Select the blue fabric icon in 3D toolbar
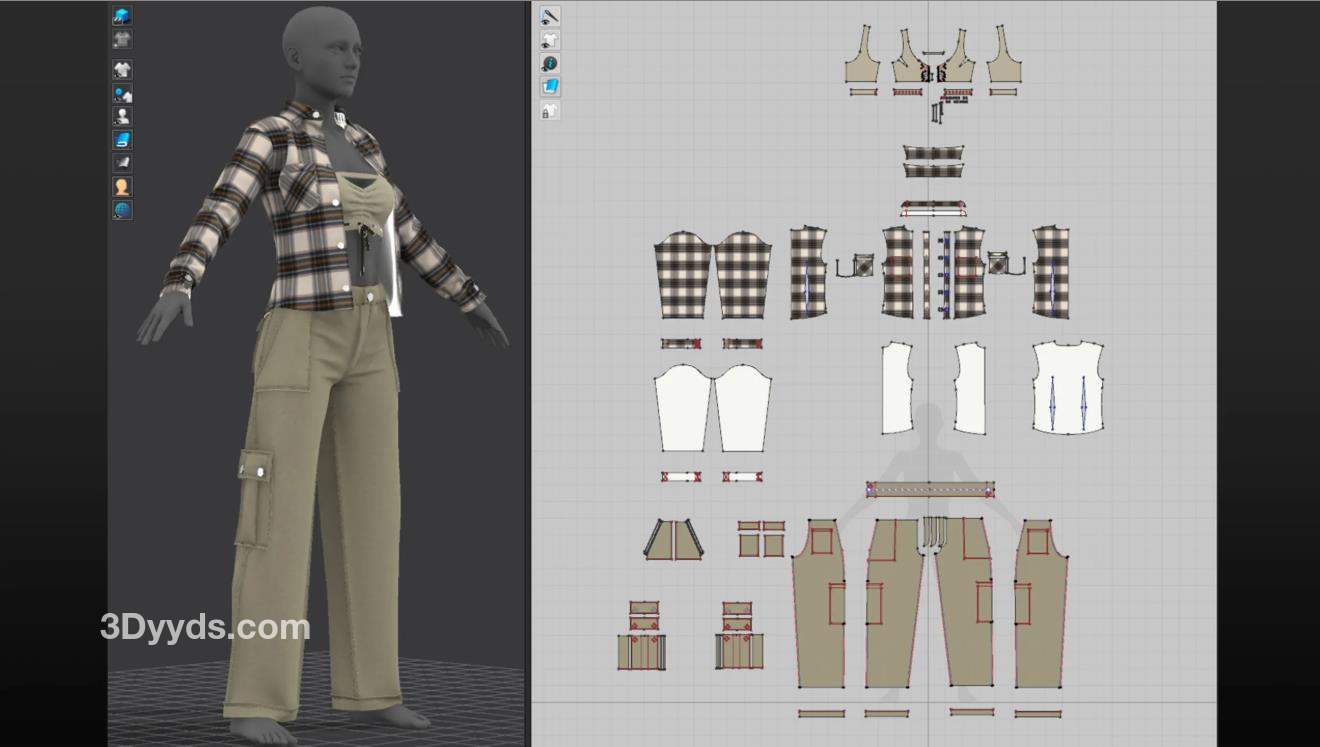Viewport: 1320px width, 747px height. pyautogui.click(x=122, y=140)
